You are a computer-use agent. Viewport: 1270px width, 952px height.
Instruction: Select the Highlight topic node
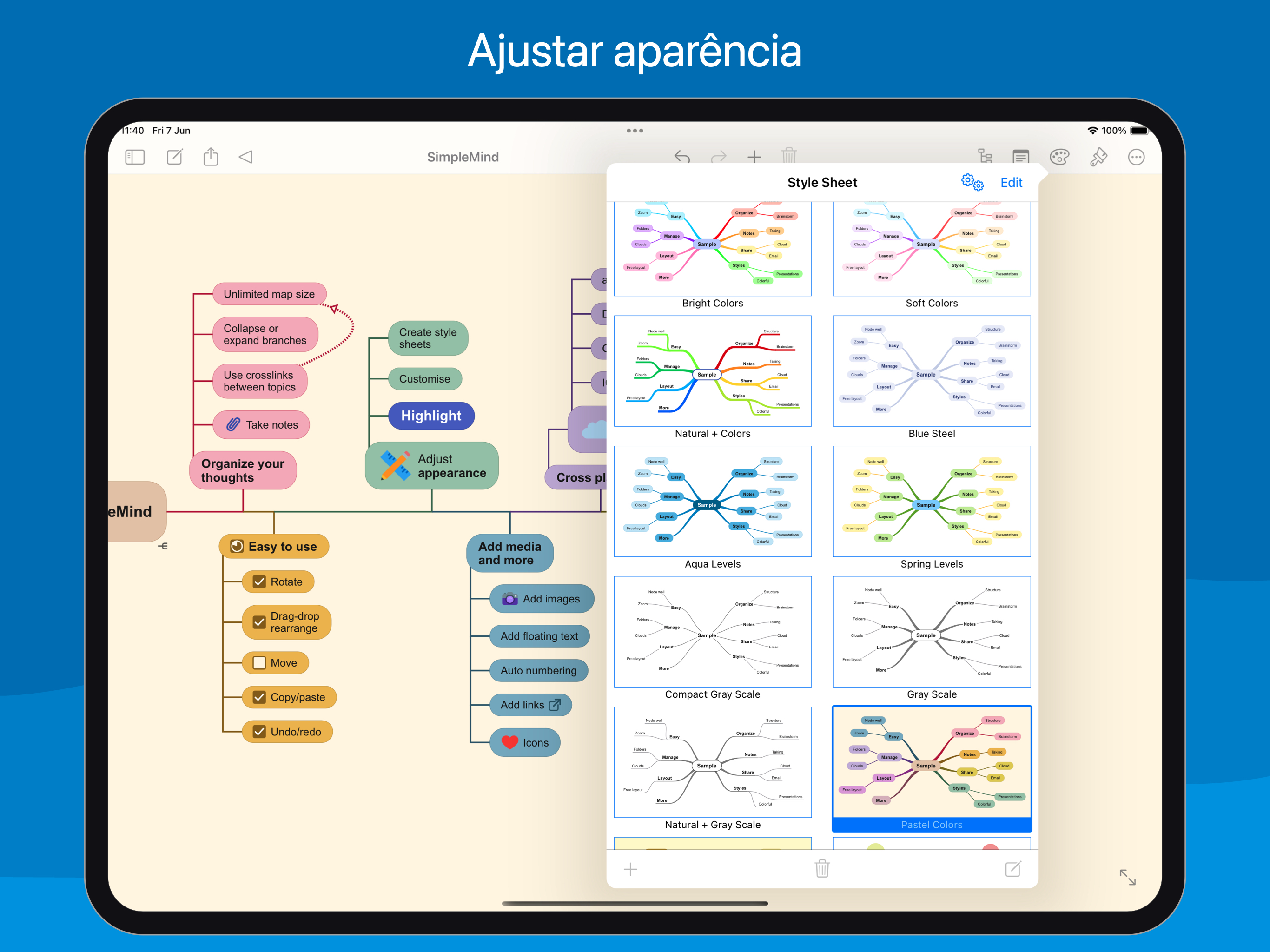point(431,416)
